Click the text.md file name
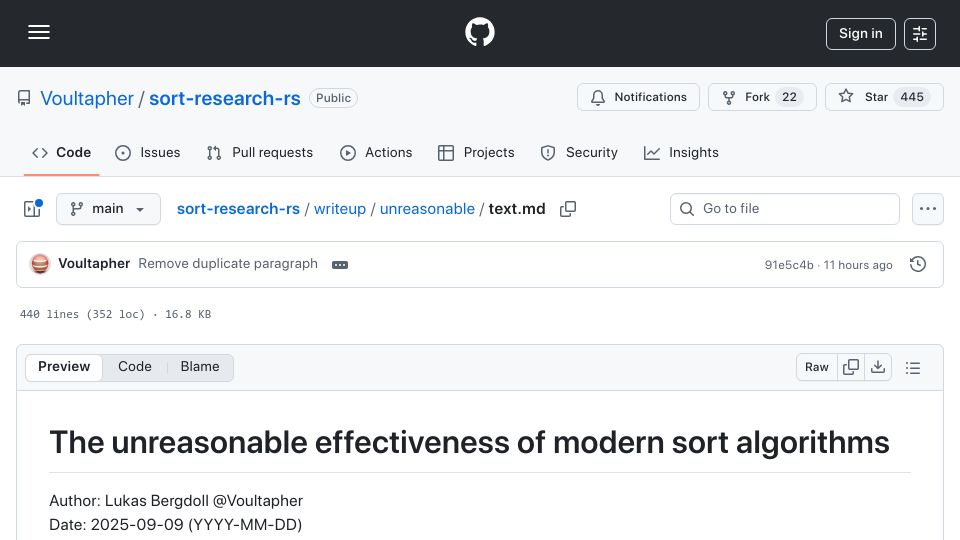The height and width of the screenshot is (540, 960). (x=517, y=209)
